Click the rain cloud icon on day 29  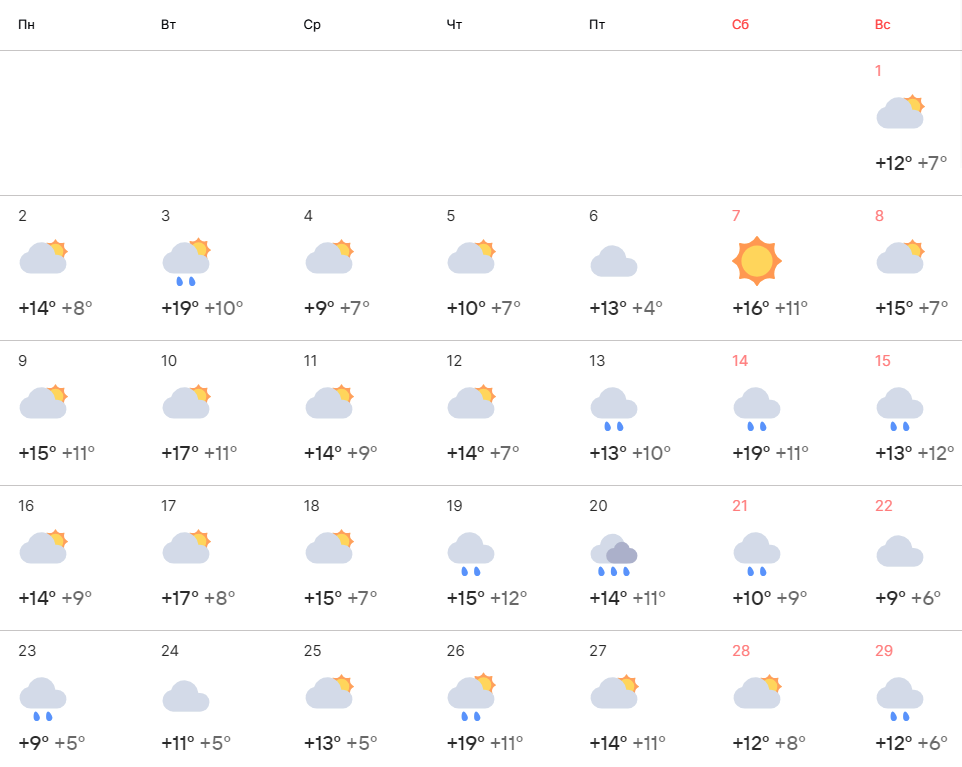900,698
